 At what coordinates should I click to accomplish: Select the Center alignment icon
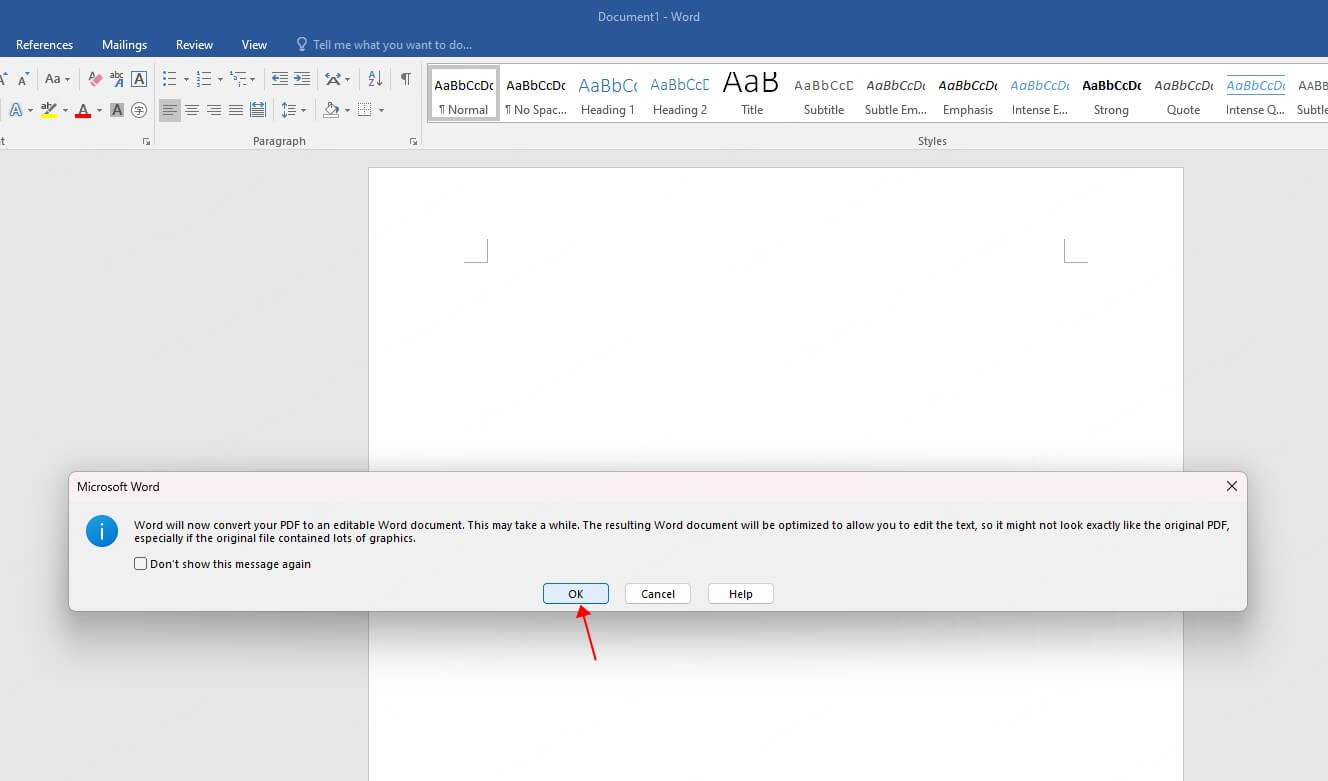point(192,110)
